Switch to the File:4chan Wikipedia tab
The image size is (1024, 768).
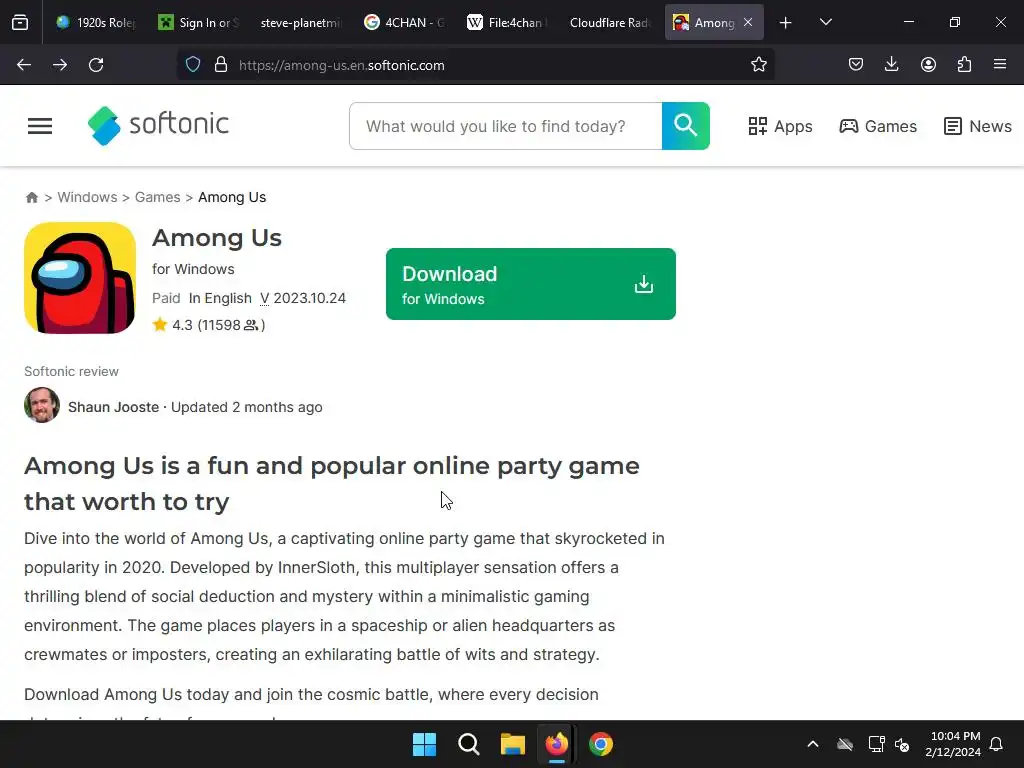(x=507, y=22)
